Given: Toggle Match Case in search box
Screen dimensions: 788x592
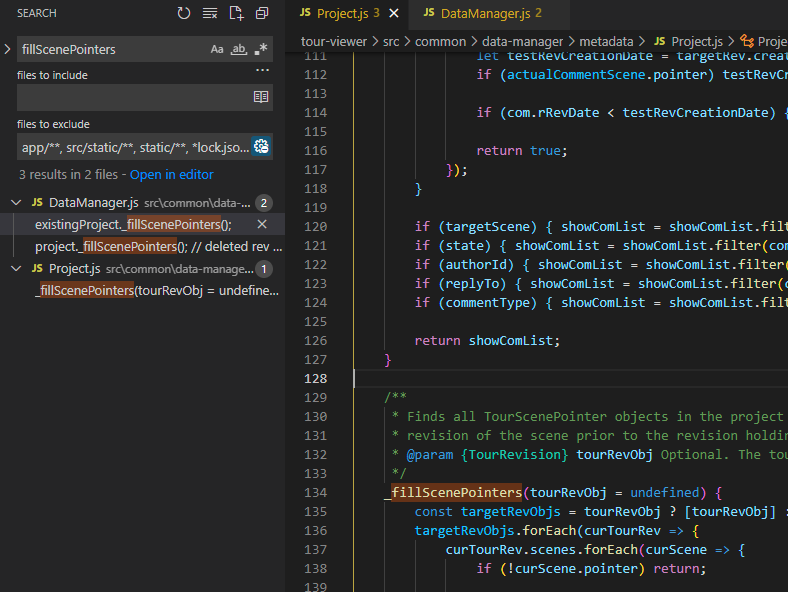Looking at the screenshot, I should [x=217, y=49].
